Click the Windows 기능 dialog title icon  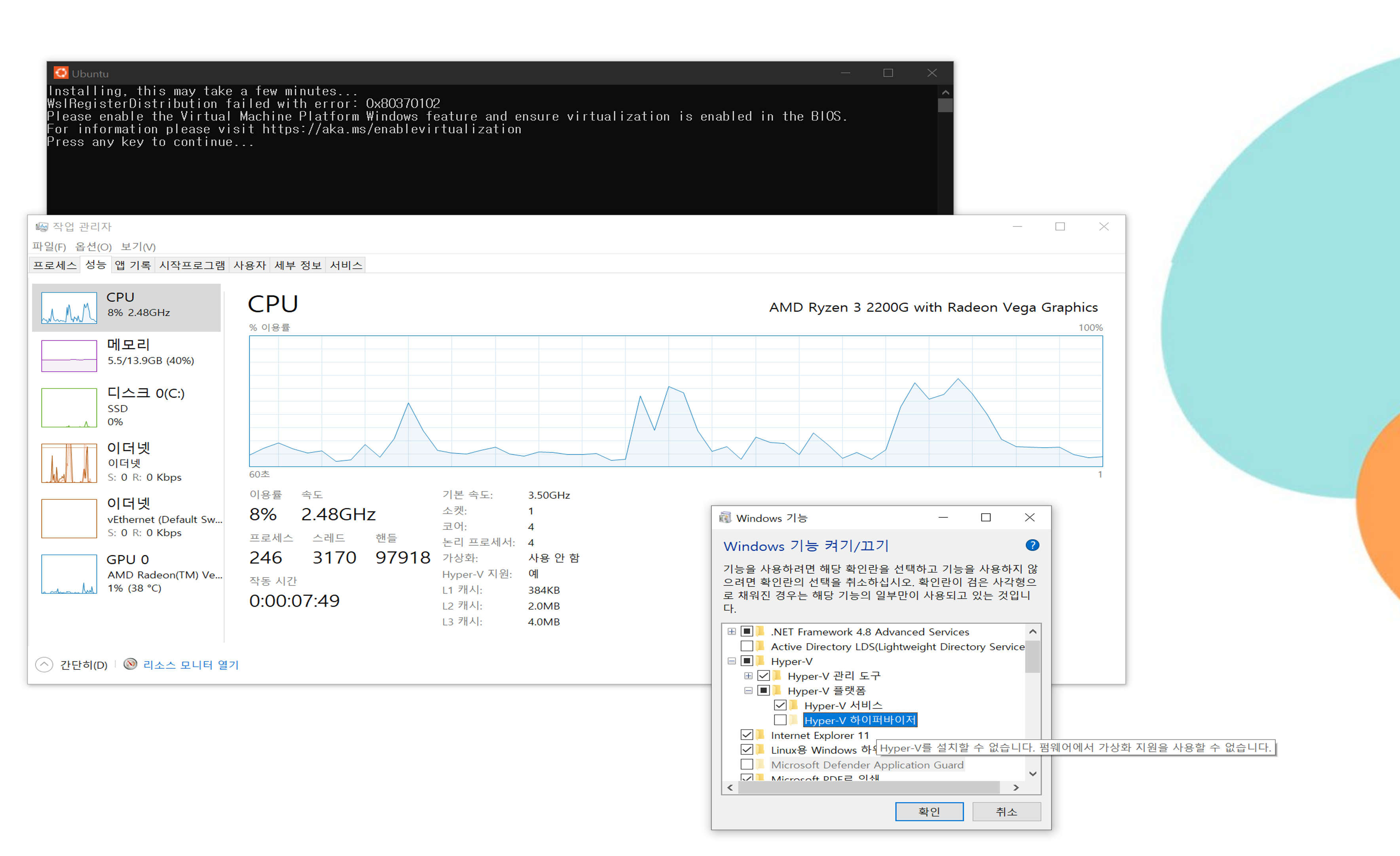click(725, 517)
